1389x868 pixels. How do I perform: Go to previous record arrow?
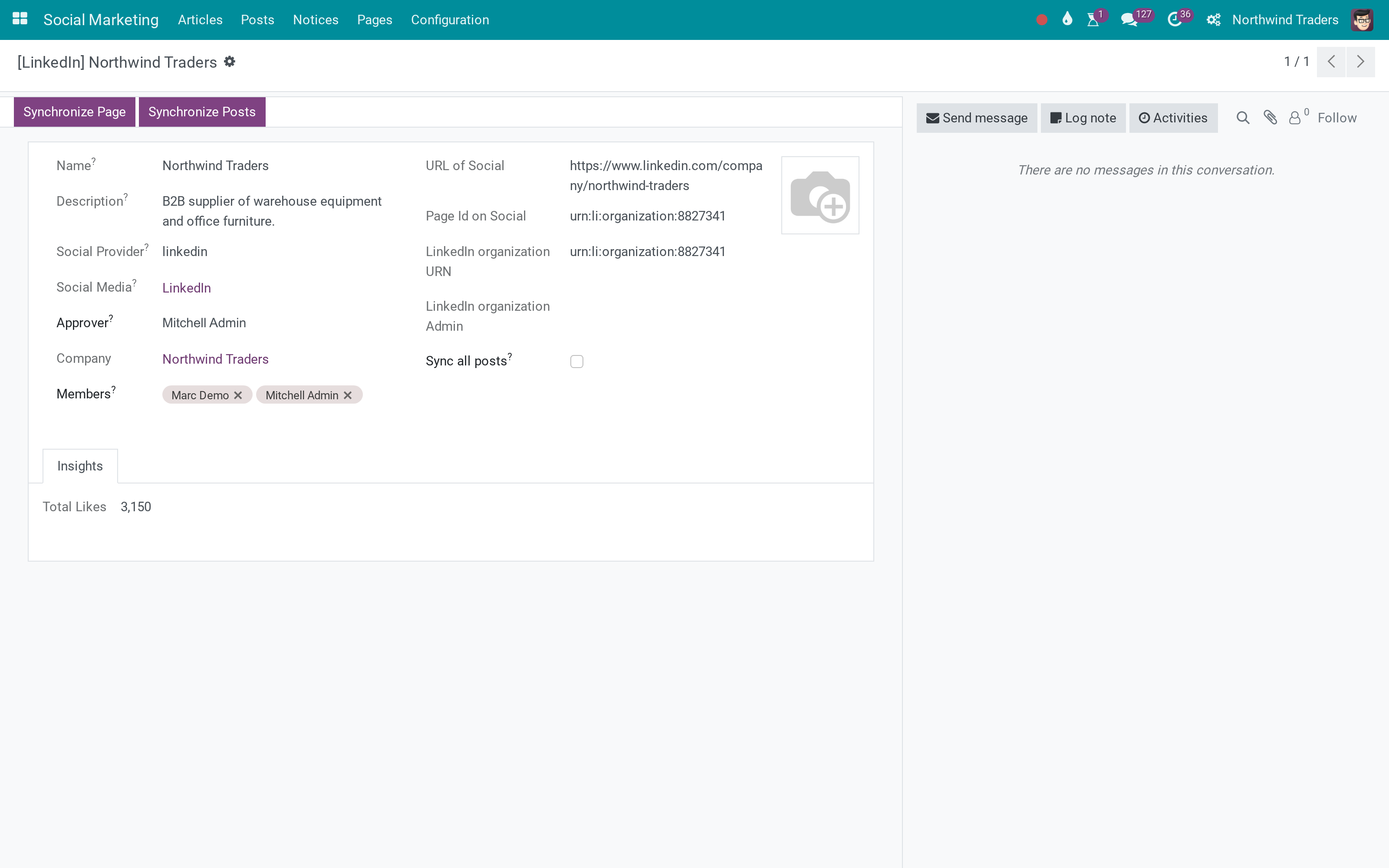tap(1331, 62)
